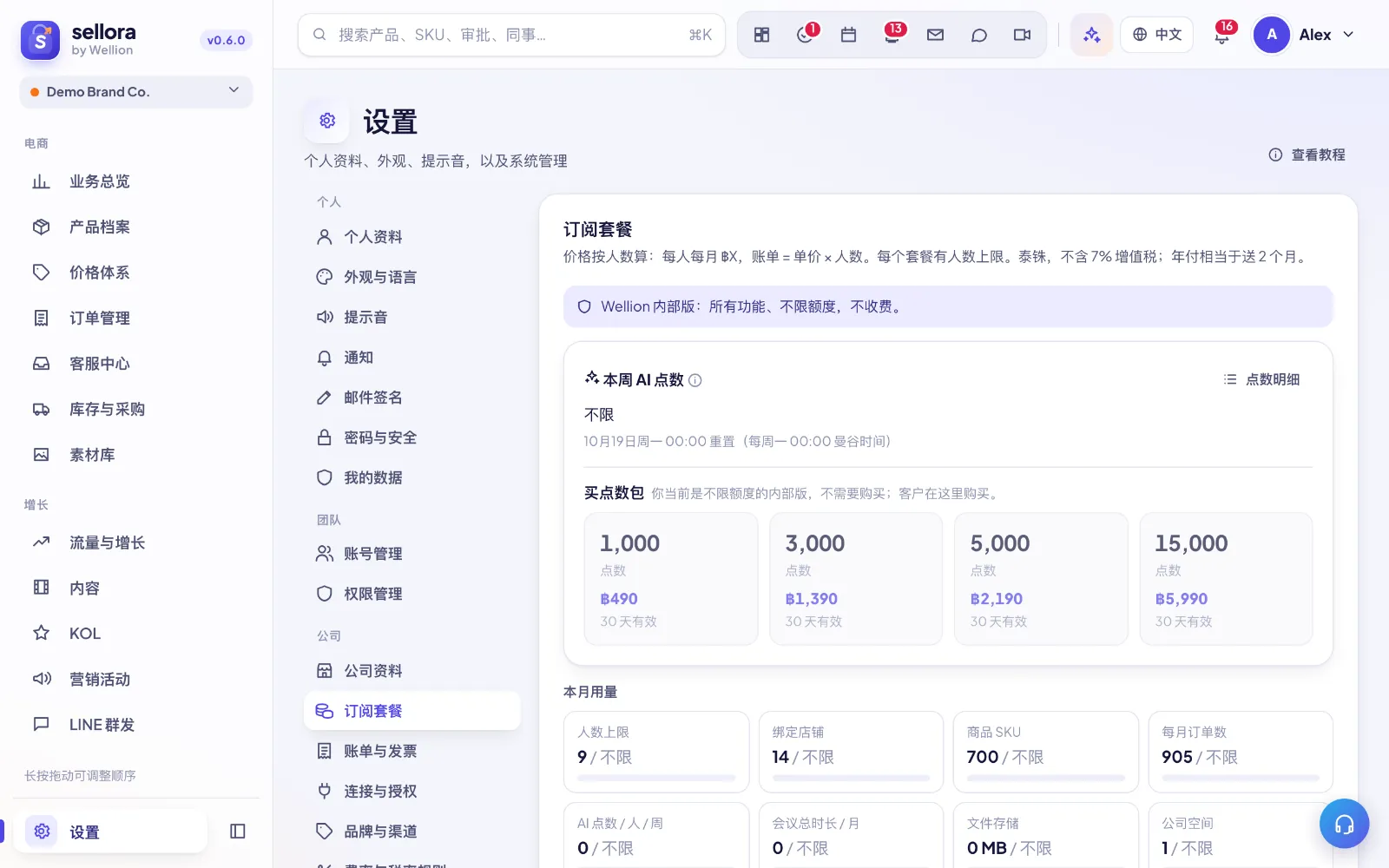Click the sellora logo icon
Screen dimensions: 1389x868
tap(40, 40)
